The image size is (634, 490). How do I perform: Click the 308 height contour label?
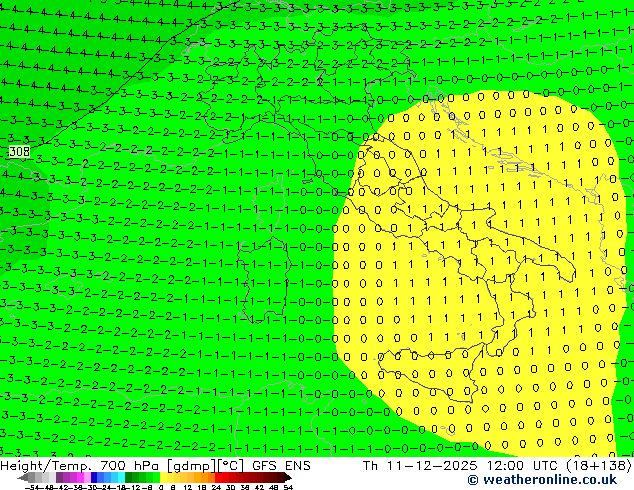[19, 152]
